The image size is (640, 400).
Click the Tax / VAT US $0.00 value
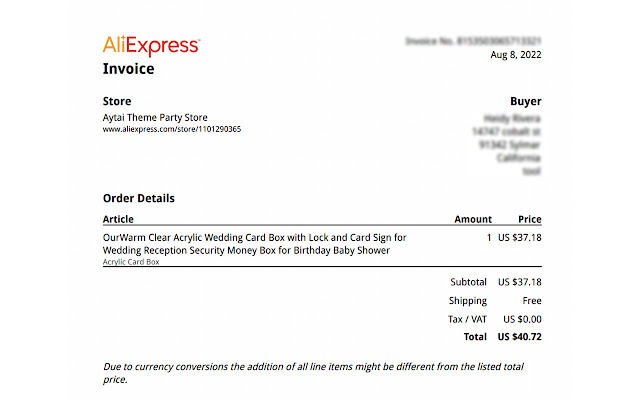[522, 319]
